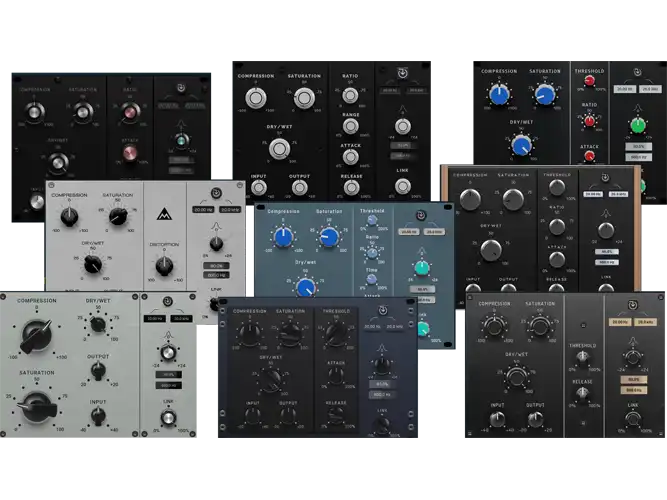This screenshot has width=667, height=500.
Task: Adjust Dry/Wet knob on wood-sided plugin
Action: 490,250
